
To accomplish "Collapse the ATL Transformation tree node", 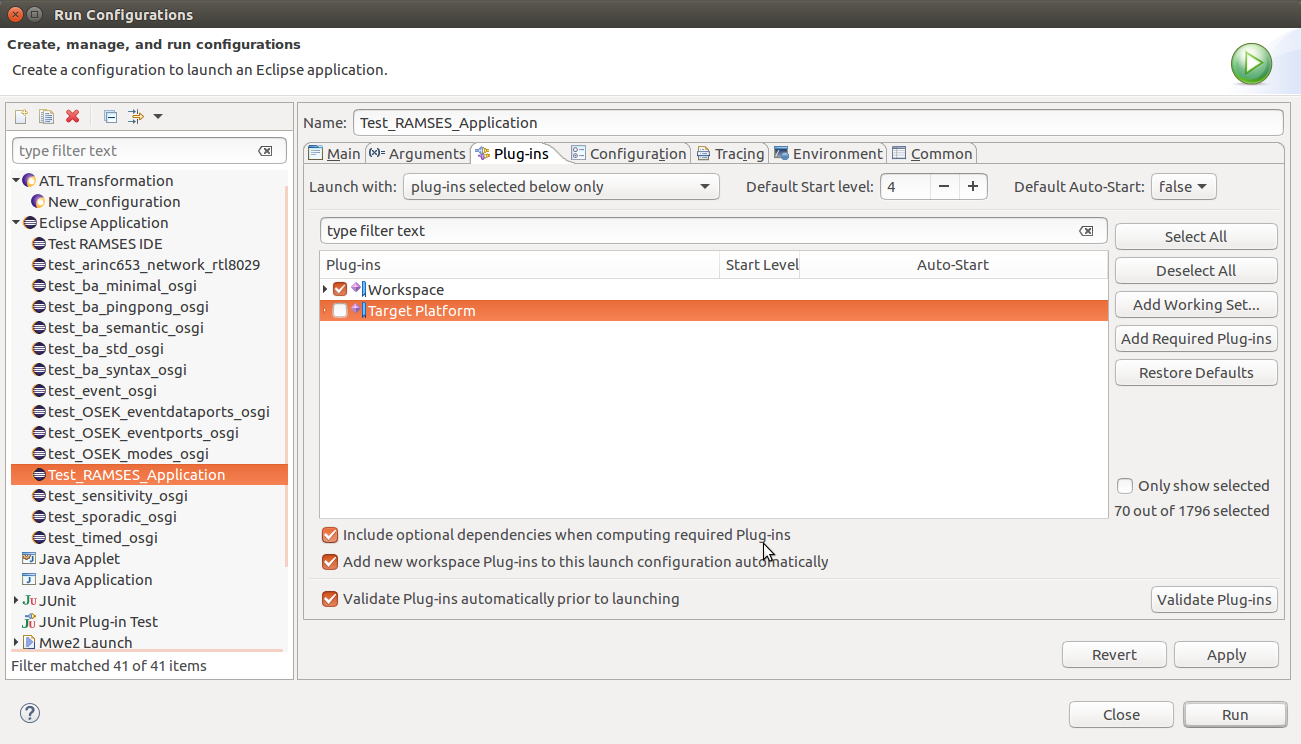I will point(16,181).
